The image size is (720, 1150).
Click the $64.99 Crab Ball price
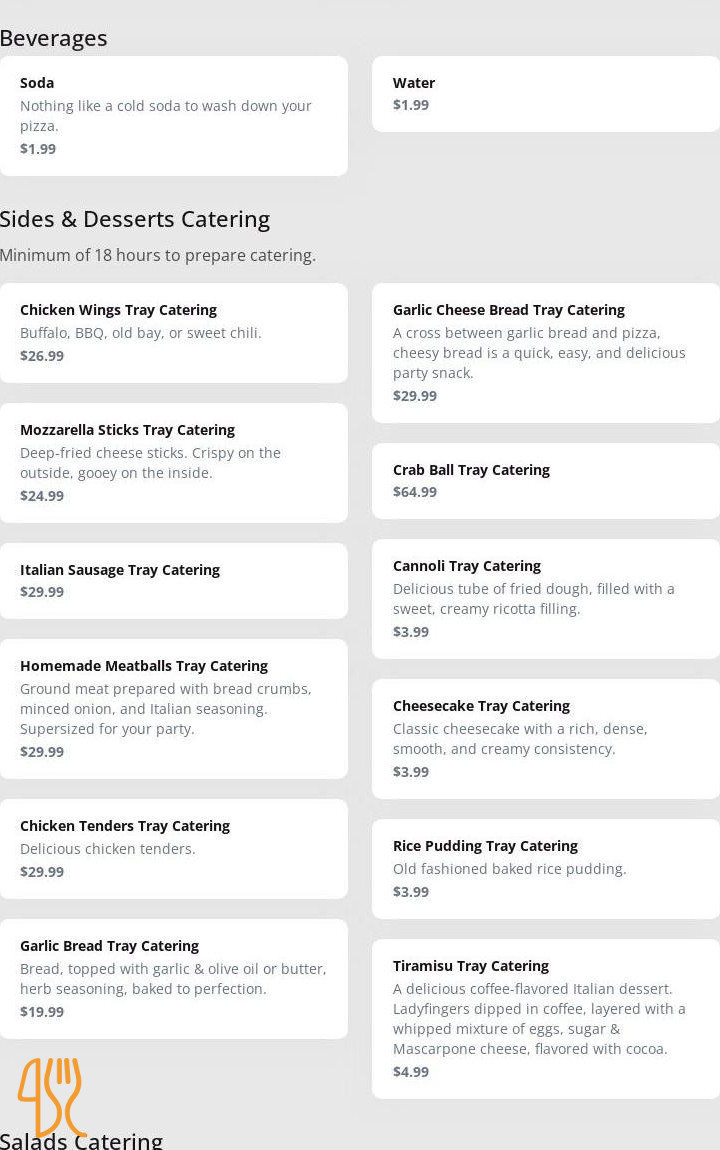click(x=415, y=492)
